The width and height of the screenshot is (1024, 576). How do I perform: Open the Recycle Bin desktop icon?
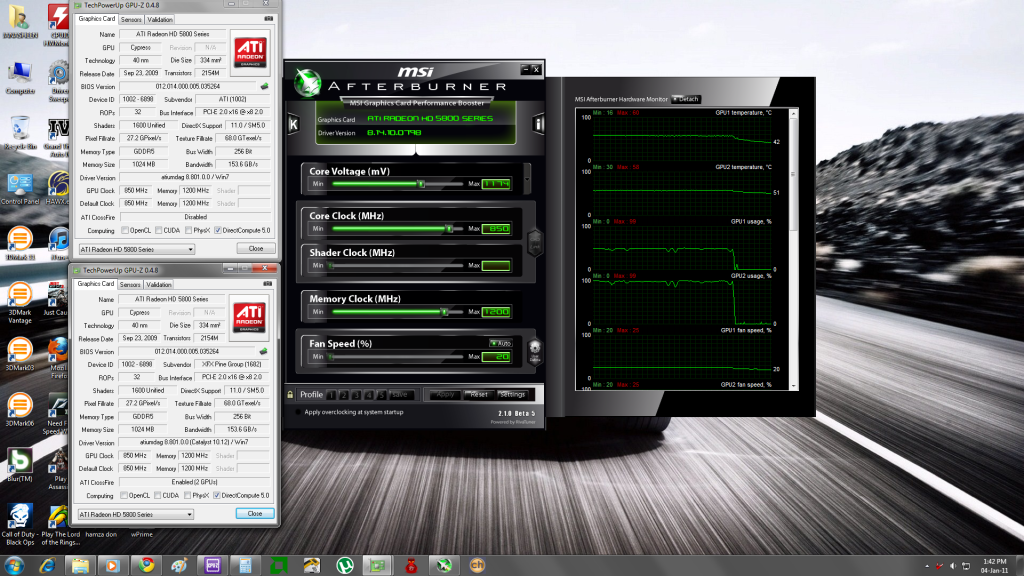20,133
